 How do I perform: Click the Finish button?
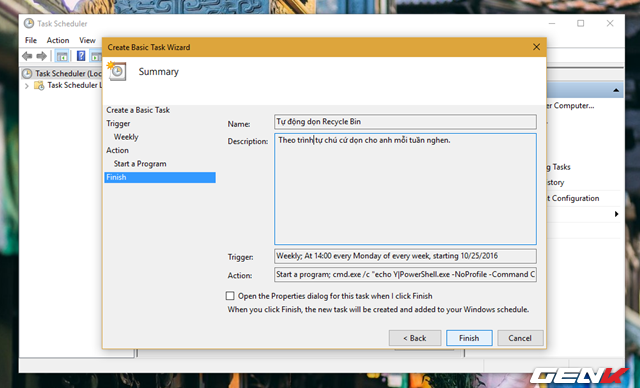469,338
